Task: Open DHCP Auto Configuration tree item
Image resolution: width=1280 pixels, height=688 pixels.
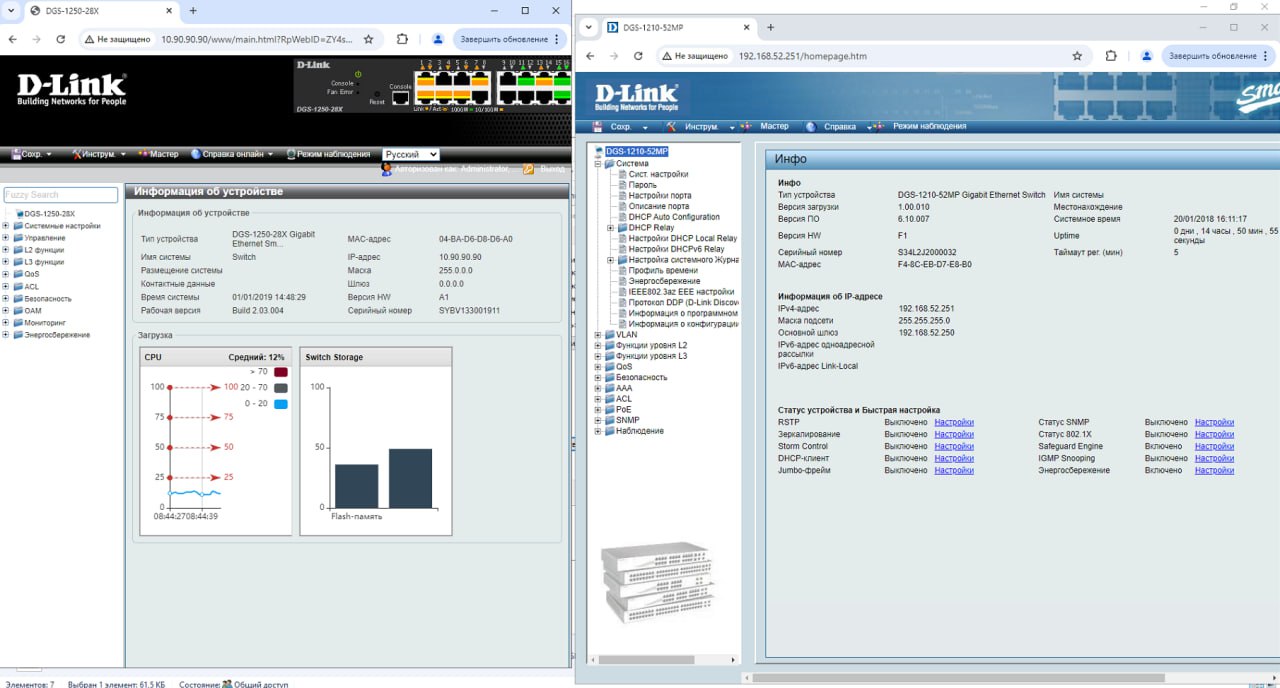Action: (x=674, y=217)
